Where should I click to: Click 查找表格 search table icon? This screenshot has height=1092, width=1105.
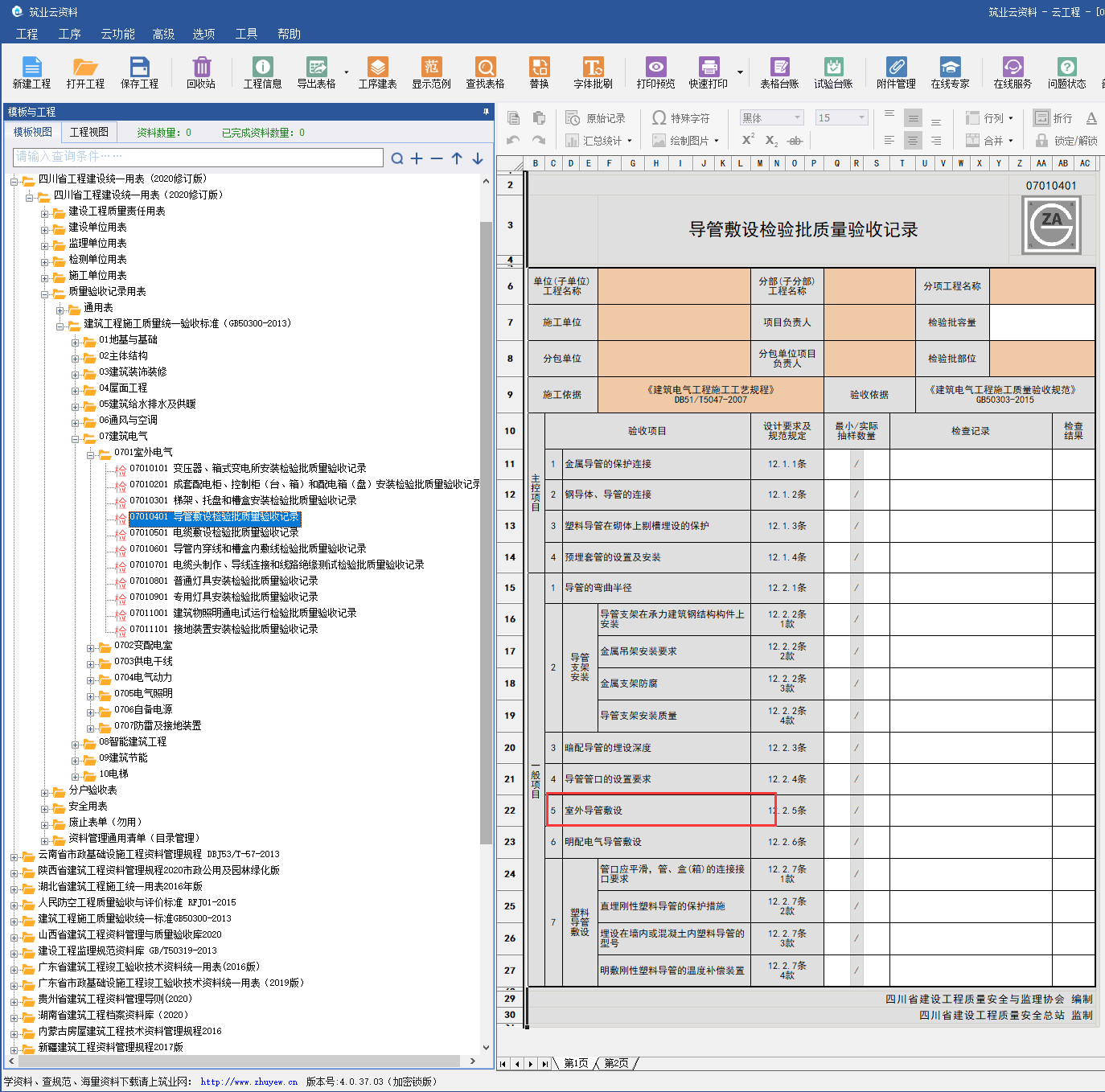485,72
